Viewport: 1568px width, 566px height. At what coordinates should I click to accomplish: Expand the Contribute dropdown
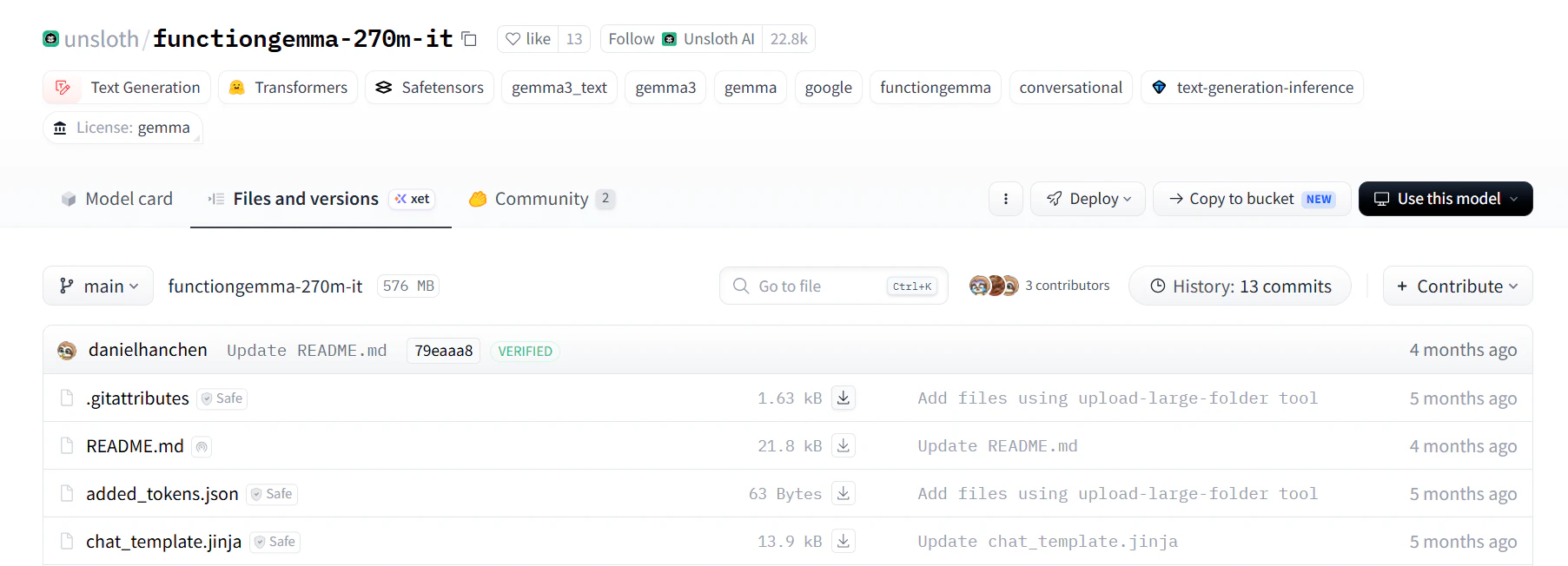1458,286
